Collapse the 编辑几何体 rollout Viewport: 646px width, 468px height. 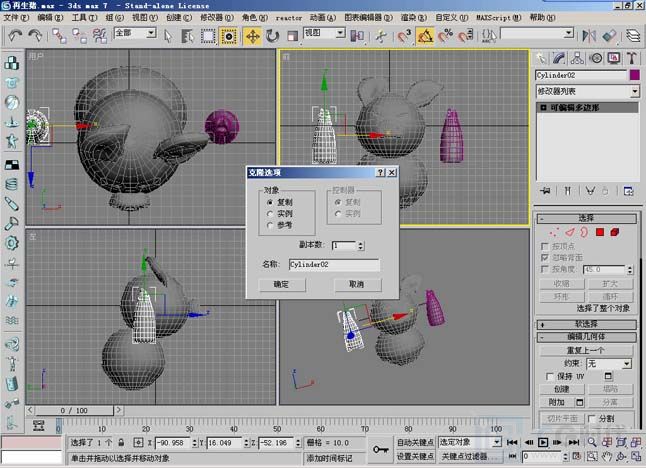[x=586, y=337]
